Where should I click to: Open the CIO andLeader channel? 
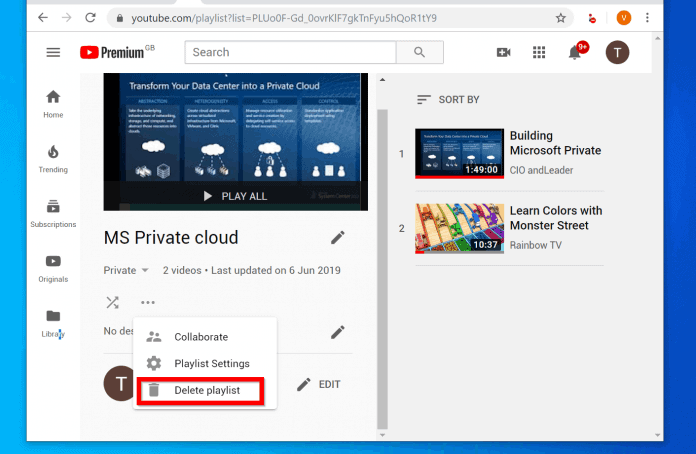tap(541, 170)
